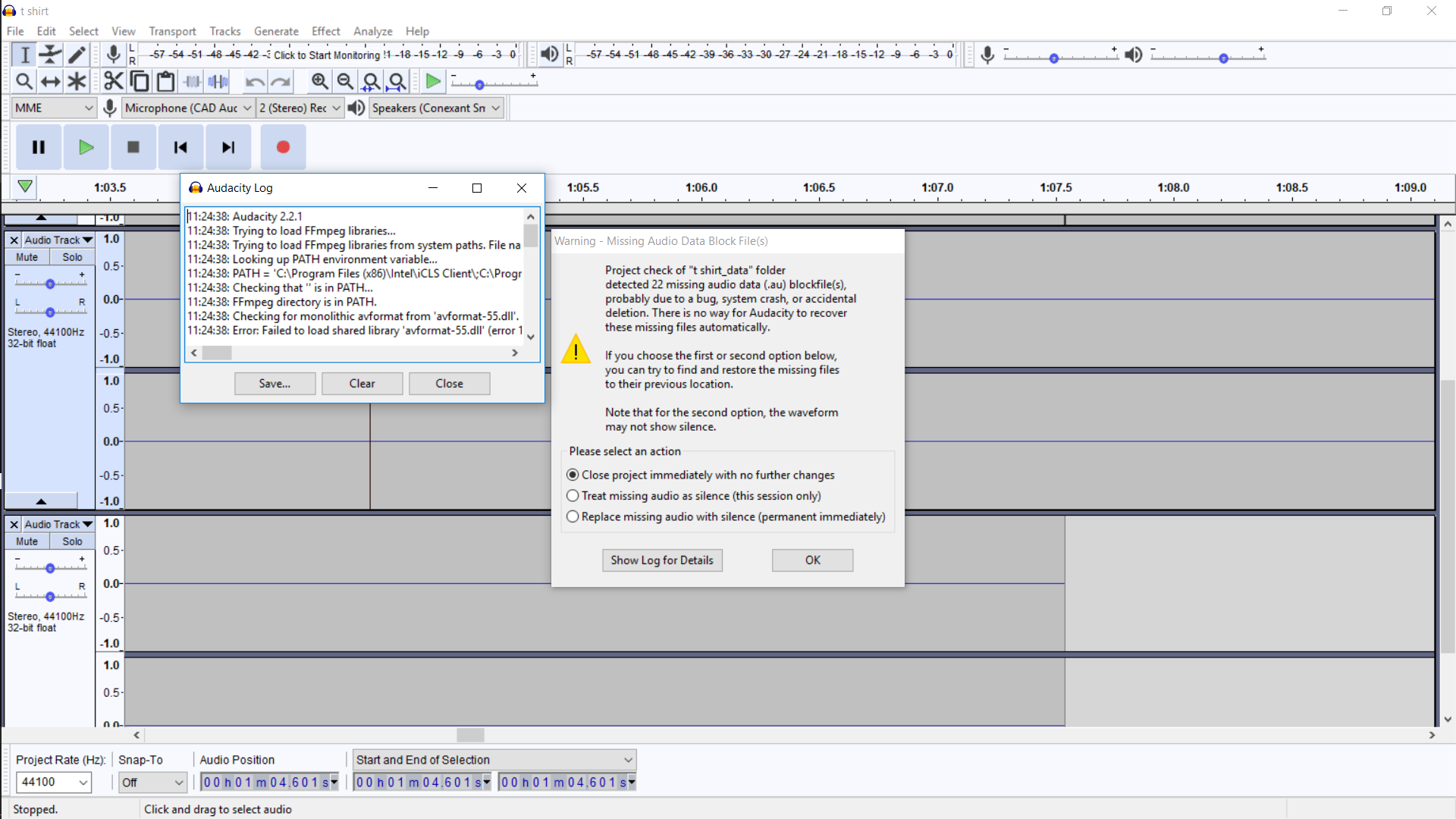
Task: Click the Zoom In icon
Action: (x=319, y=81)
